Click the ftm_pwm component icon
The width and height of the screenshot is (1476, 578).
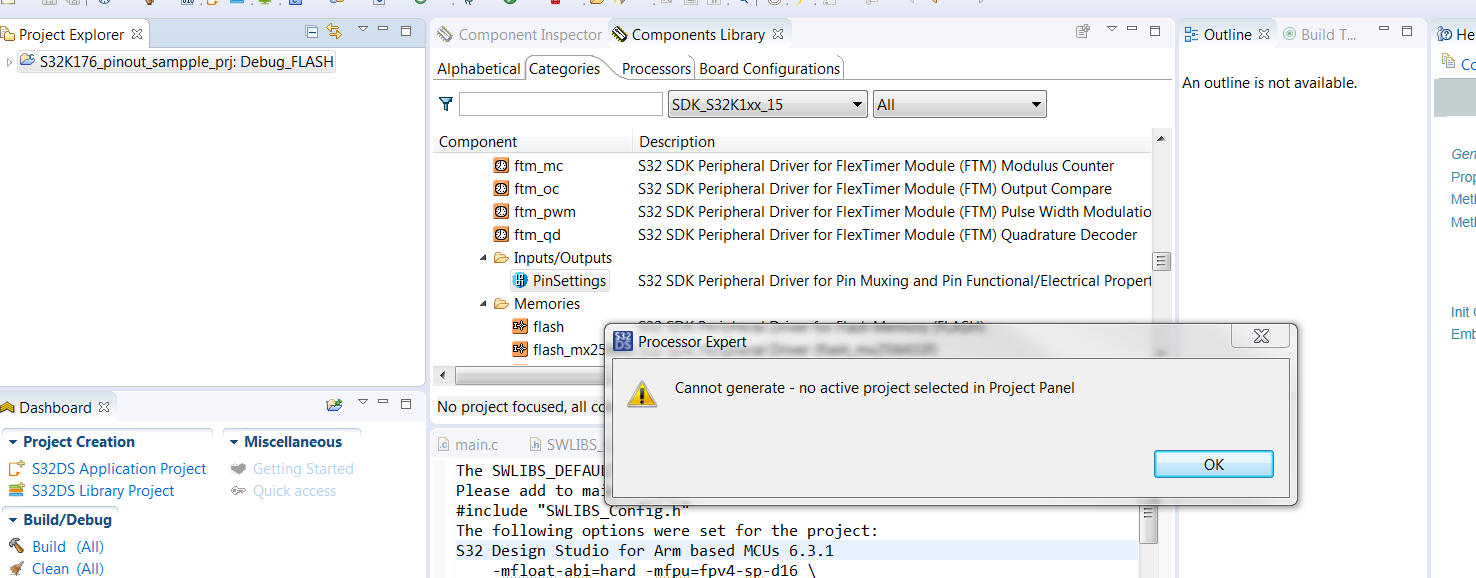tap(501, 212)
